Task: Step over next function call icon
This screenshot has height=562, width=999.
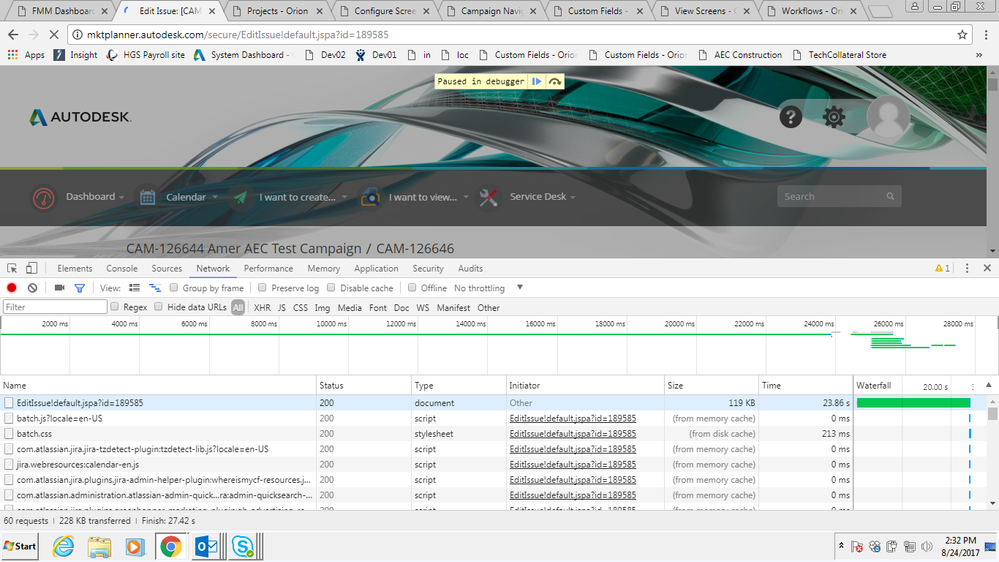Action: tap(555, 82)
